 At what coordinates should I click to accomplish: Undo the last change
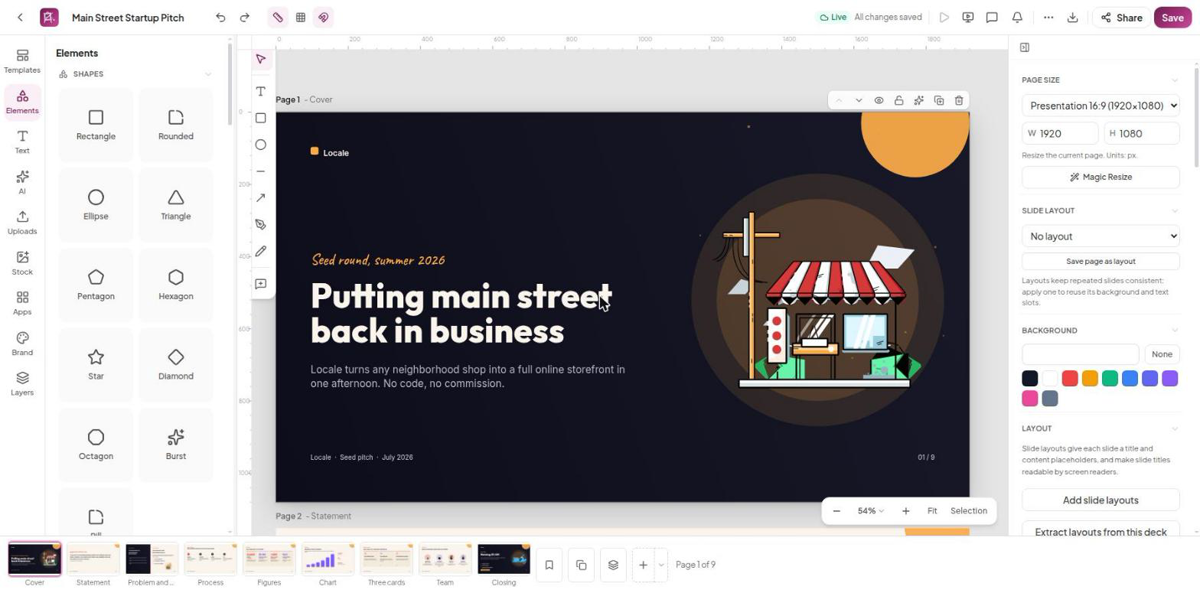click(x=220, y=17)
